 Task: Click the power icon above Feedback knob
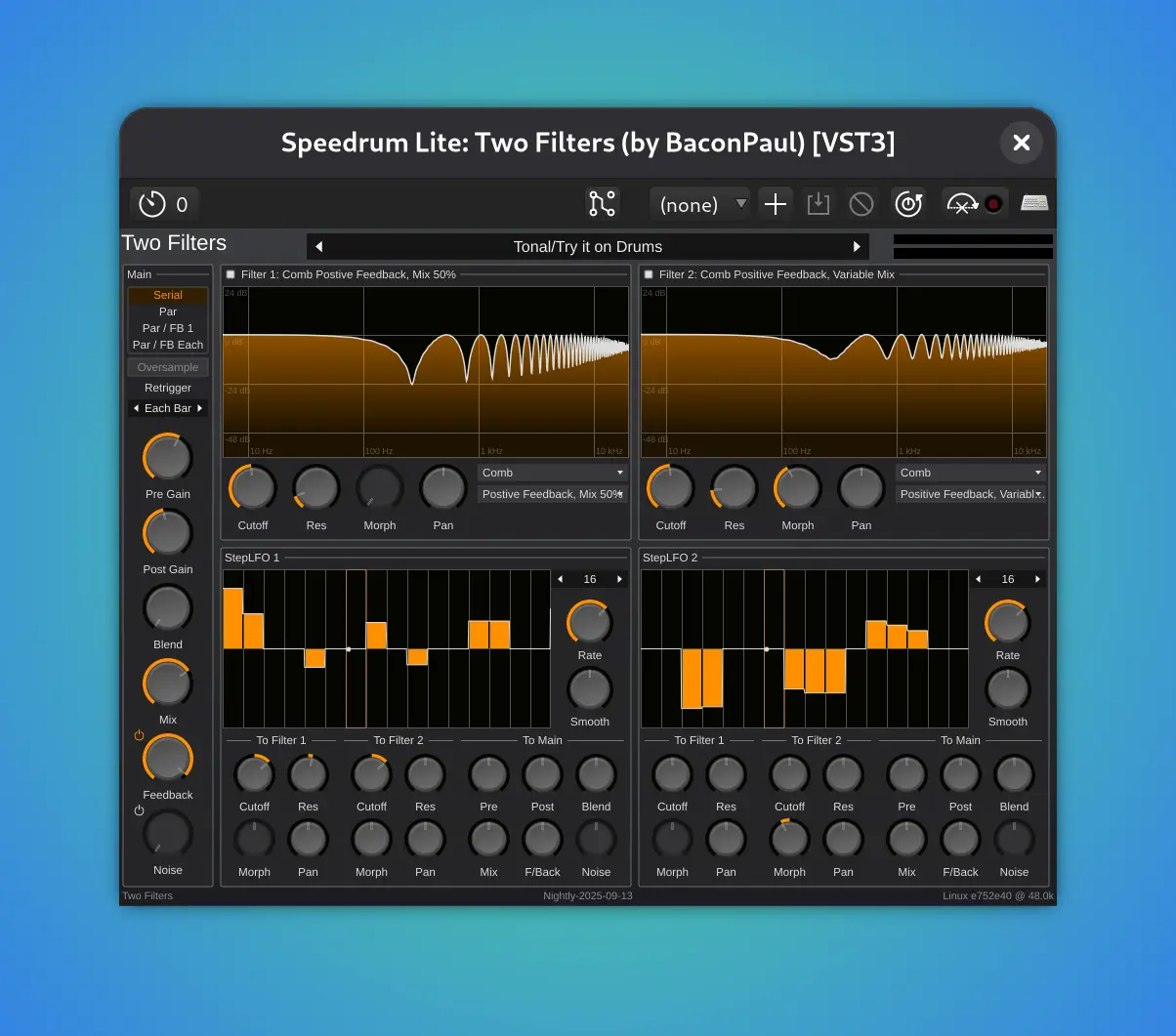pos(139,735)
